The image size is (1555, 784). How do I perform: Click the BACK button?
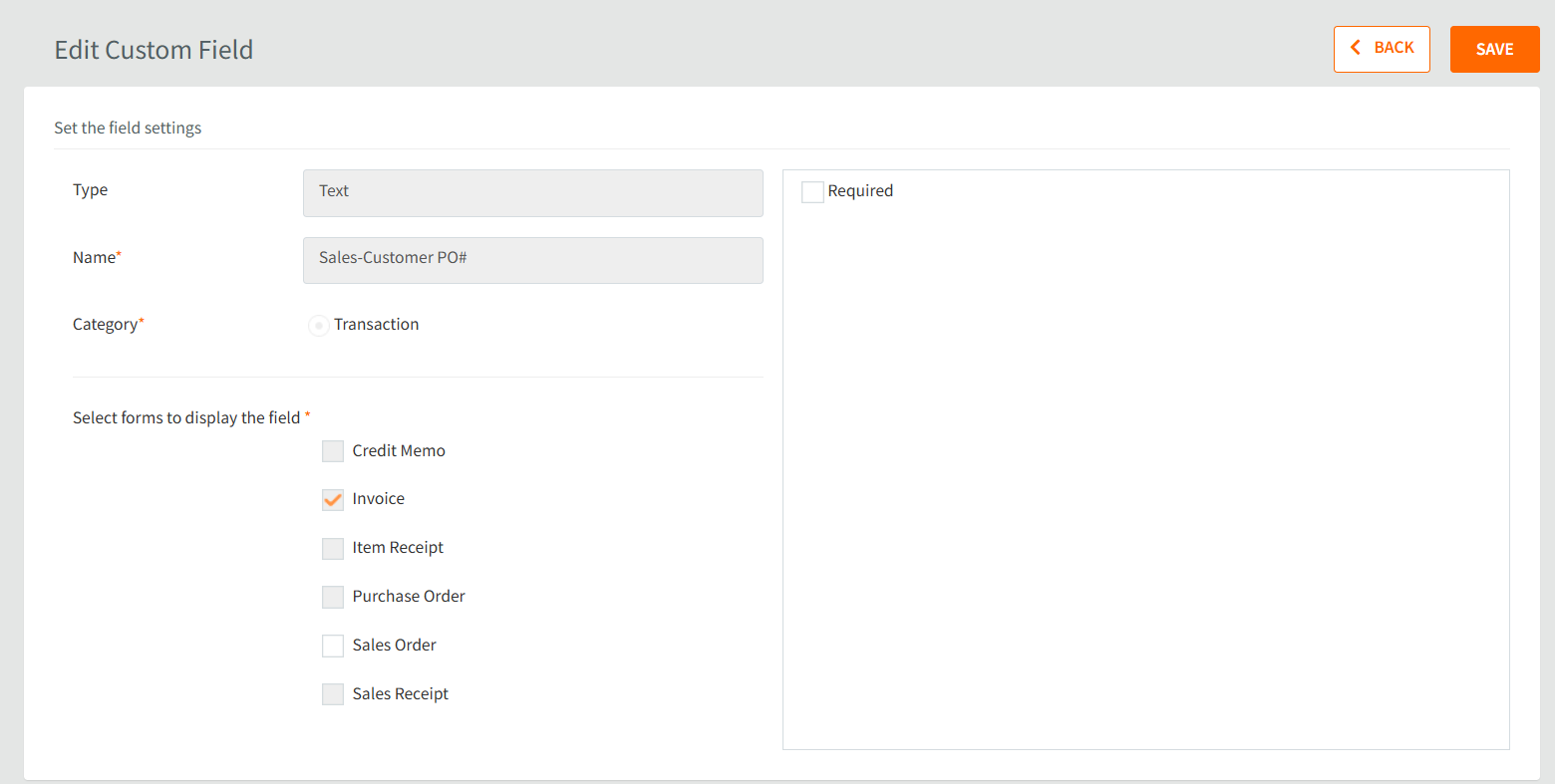click(1382, 49)
